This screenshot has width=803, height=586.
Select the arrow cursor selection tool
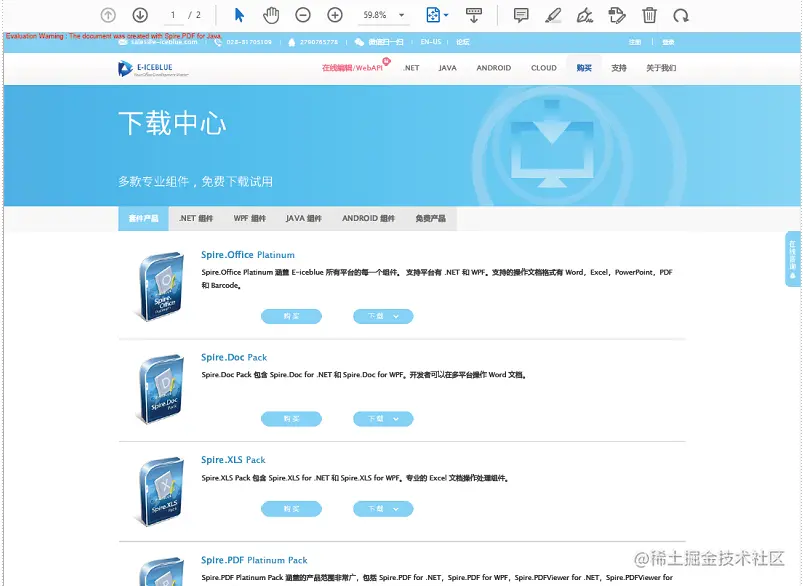click(x=239, y=15)
